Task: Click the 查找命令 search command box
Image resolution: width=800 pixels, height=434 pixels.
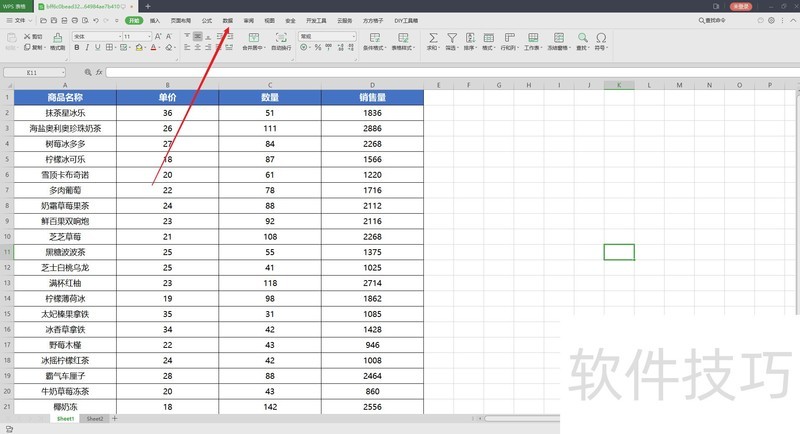Action: pyautogui.click(x=712, y=20)
